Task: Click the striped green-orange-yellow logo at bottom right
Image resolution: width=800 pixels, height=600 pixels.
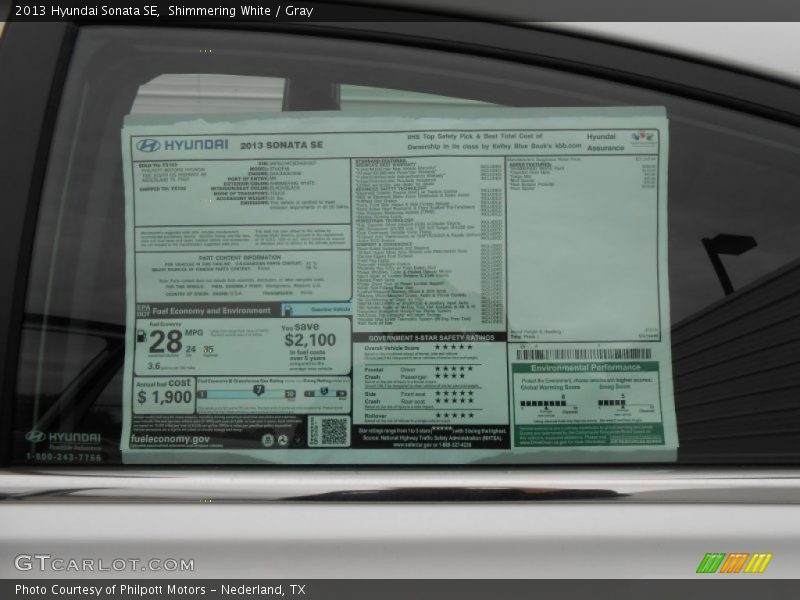Action: click(733, 563)
